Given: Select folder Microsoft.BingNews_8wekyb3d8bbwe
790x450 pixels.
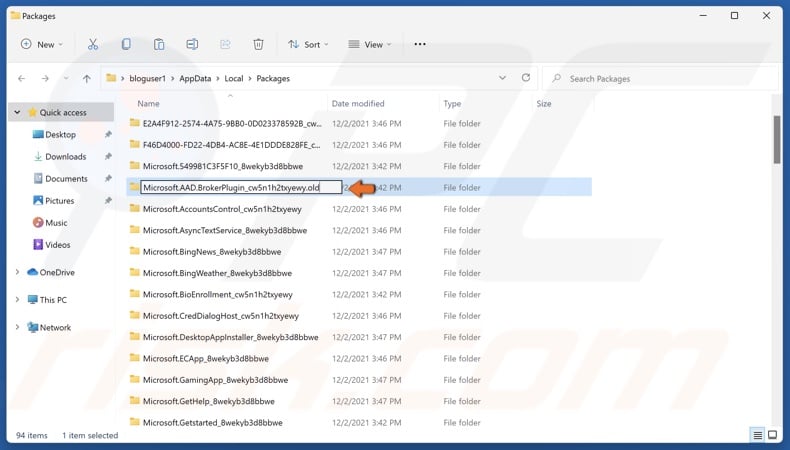Looking at the screenshot, I should click(212, 252).
